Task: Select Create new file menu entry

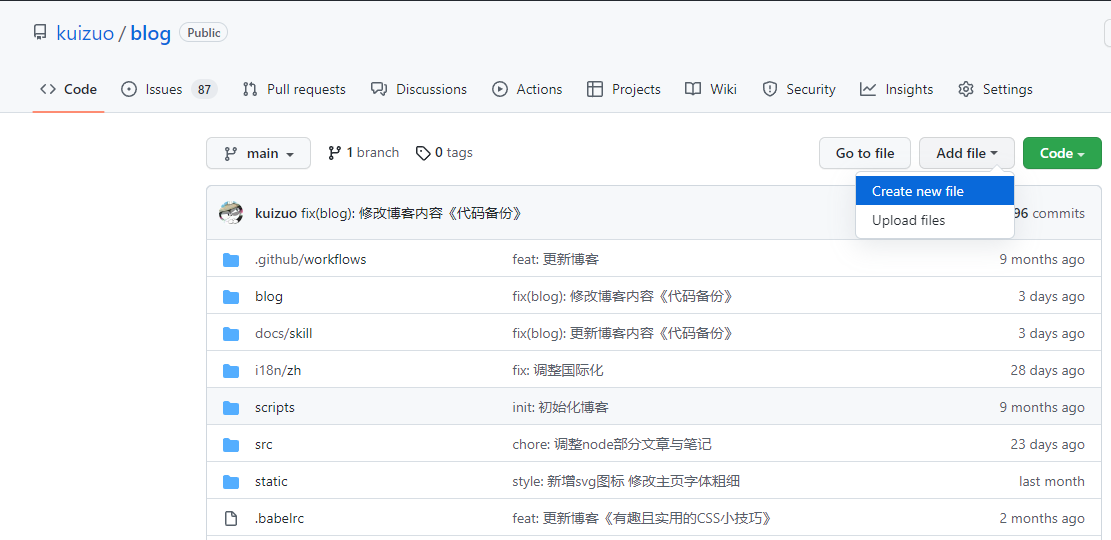Action: pyautogui.click(x=935, y=191)
